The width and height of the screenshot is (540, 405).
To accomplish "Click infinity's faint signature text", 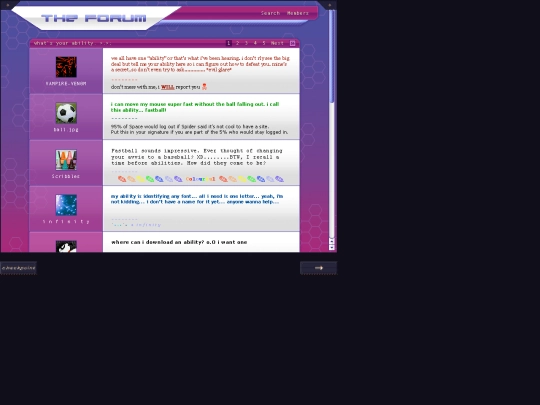I will tap(136, 225).
